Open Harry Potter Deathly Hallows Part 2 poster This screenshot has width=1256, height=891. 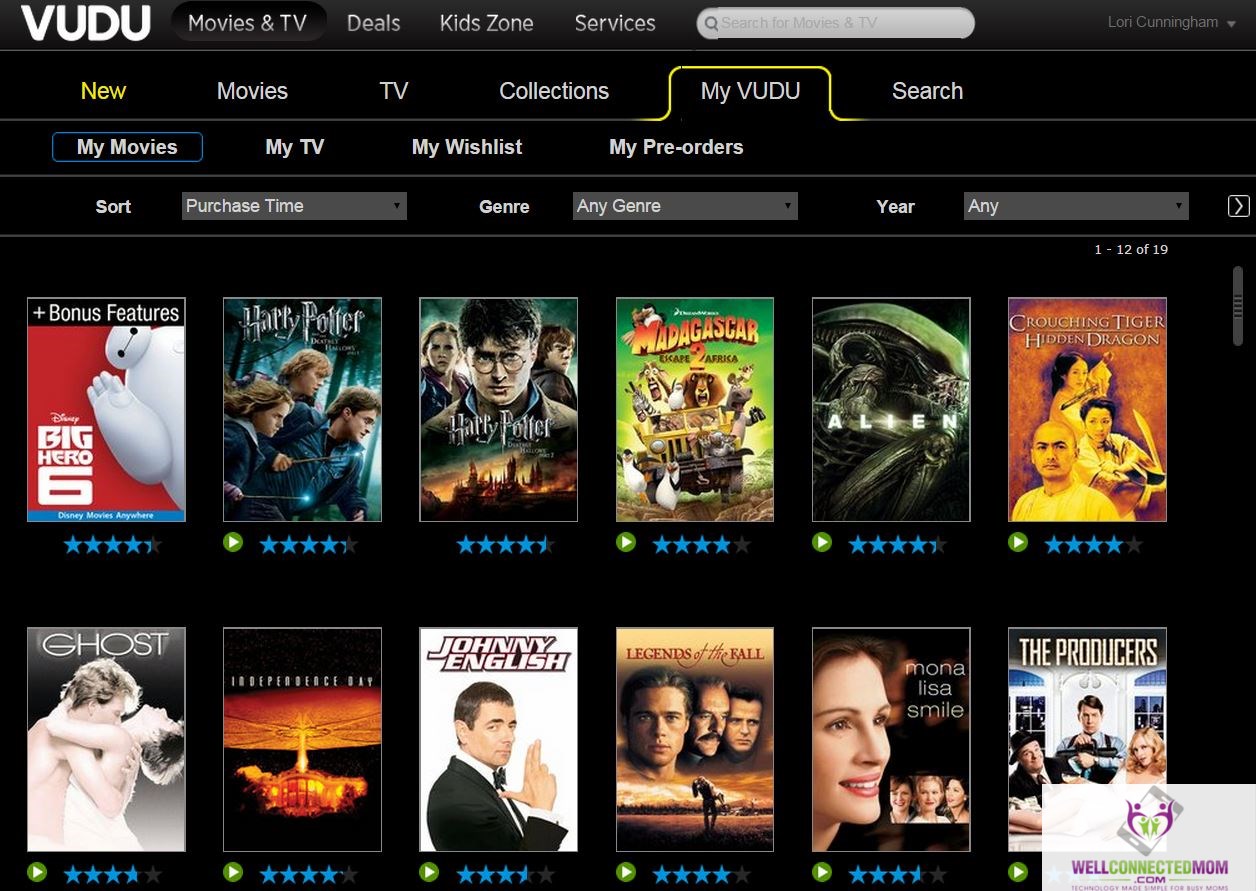(498, 410)
